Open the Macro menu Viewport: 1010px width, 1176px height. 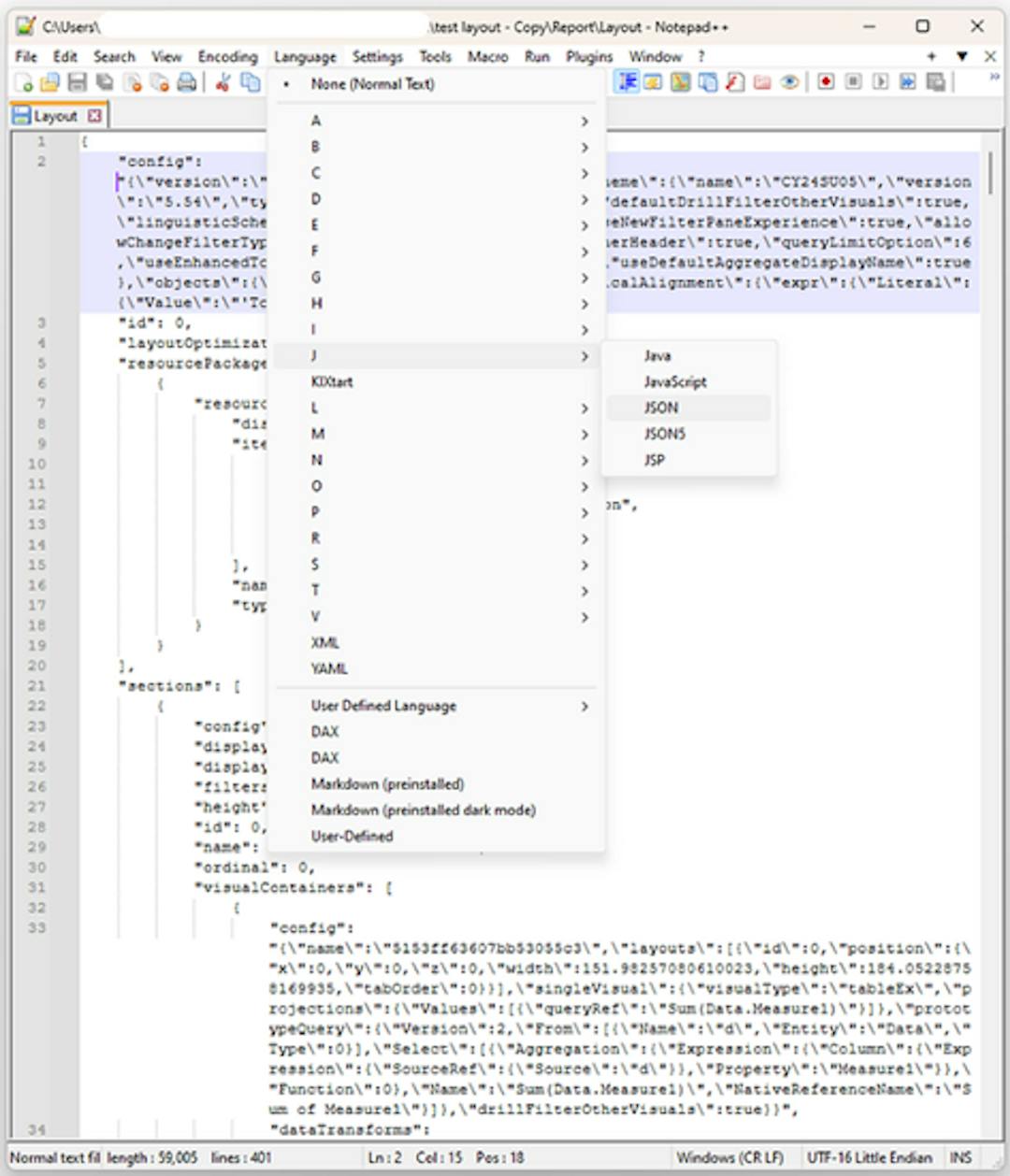[487, 57]
